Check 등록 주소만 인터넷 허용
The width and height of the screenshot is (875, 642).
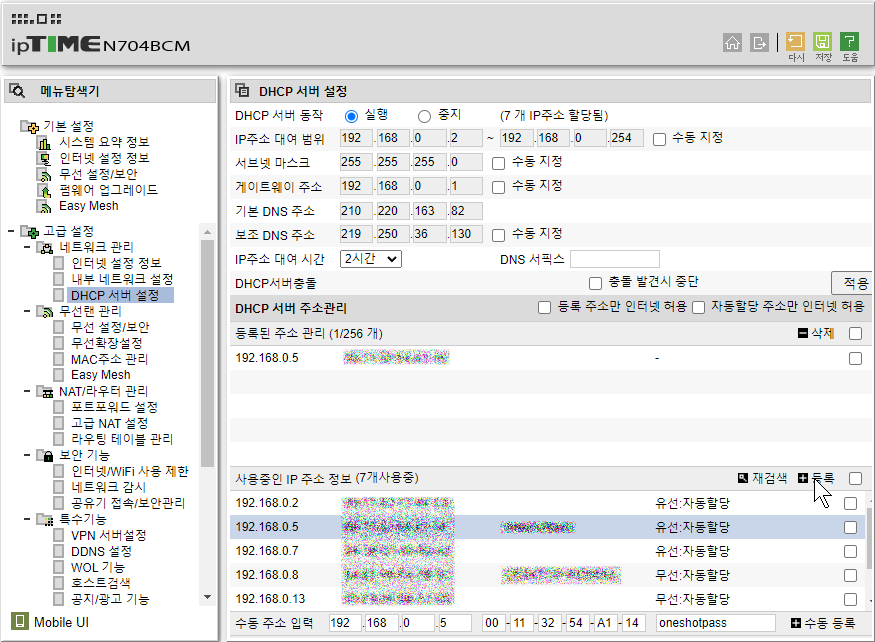544,307
